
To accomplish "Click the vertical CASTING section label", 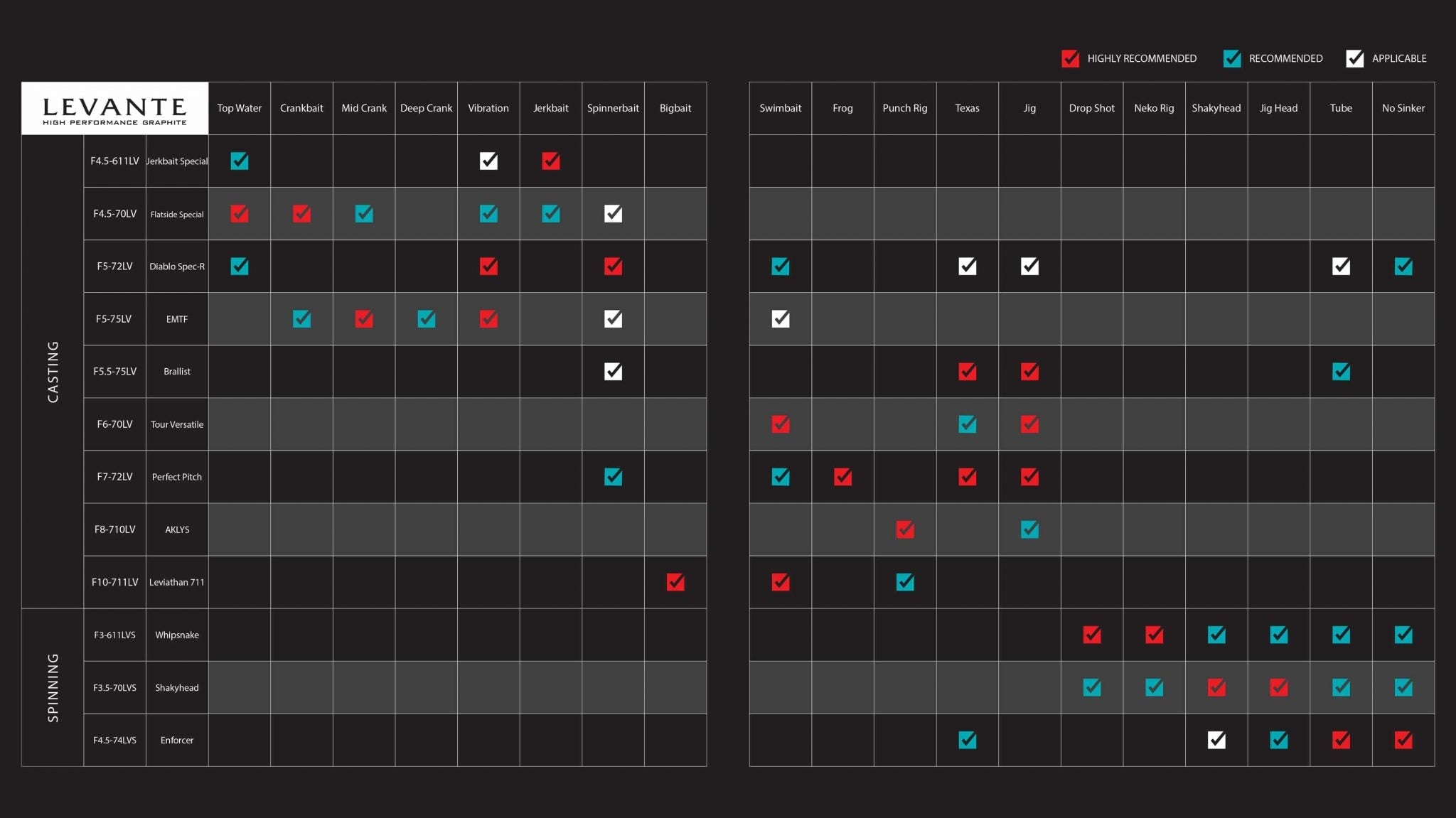I will (x=53, y=372).
